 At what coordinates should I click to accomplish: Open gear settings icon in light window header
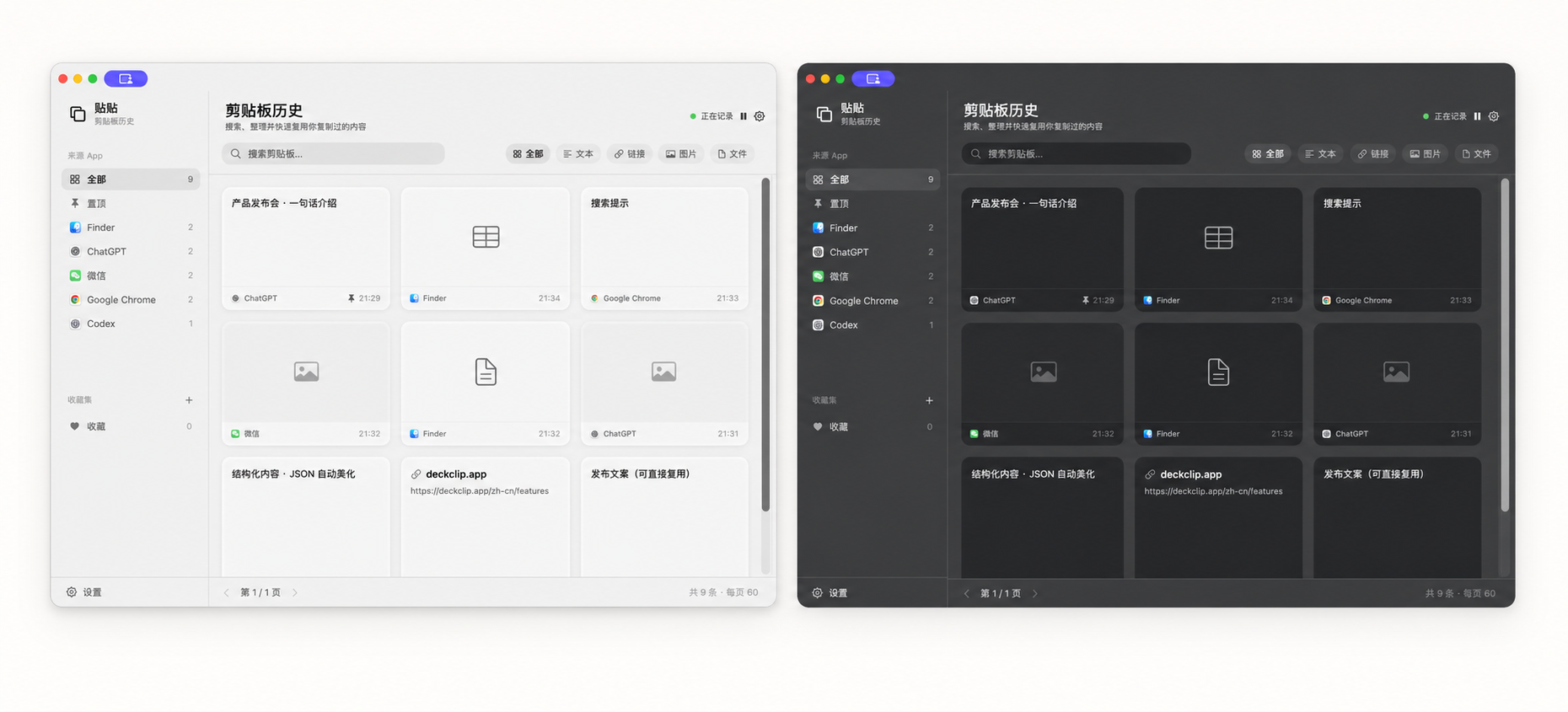point(760,116)
